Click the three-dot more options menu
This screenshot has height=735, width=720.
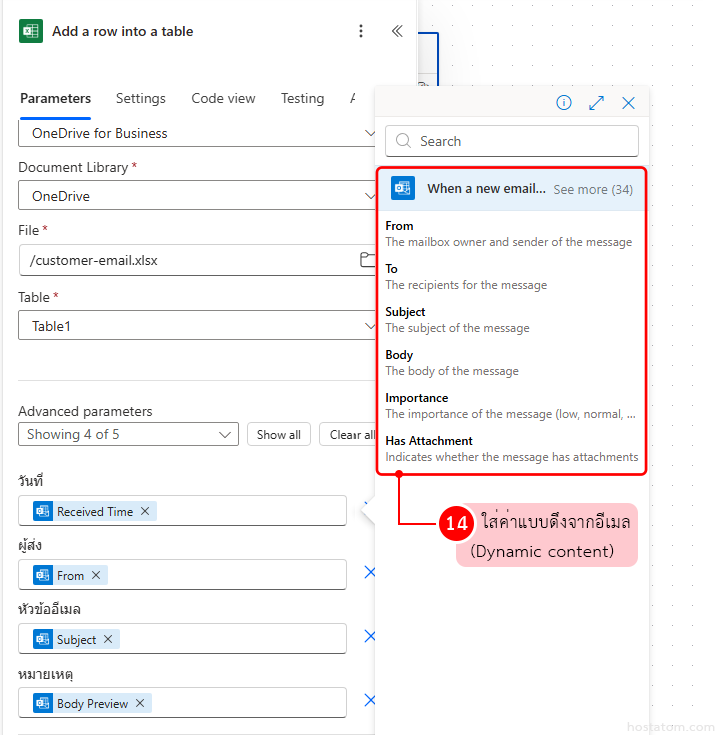tap(361, 31)
